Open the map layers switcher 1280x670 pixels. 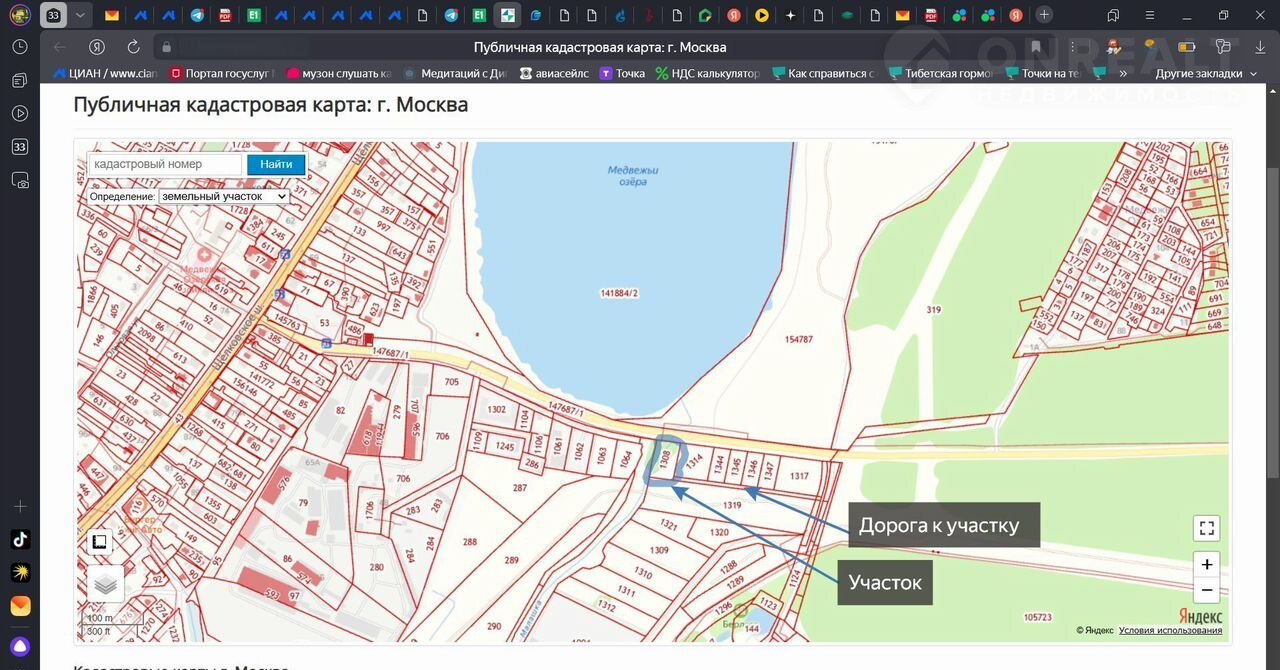[x=105, y=583]
